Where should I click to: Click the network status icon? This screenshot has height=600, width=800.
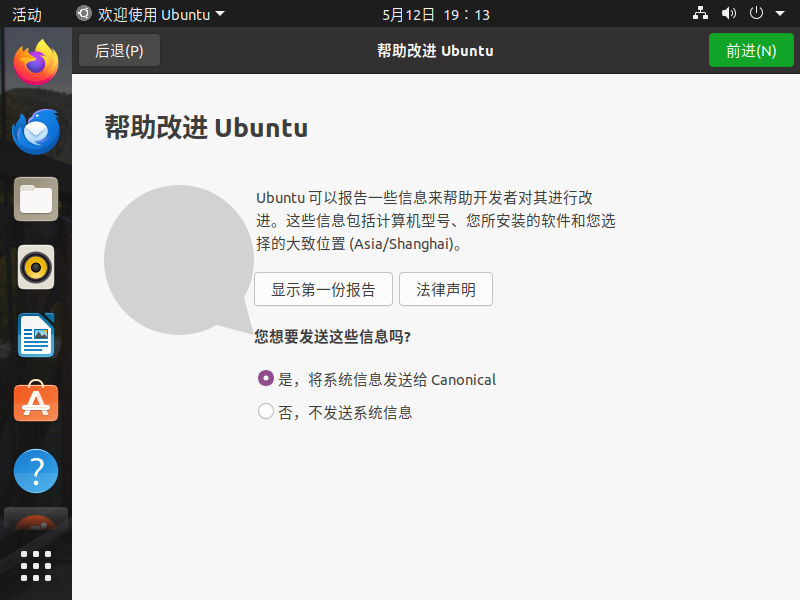point(700,13)
